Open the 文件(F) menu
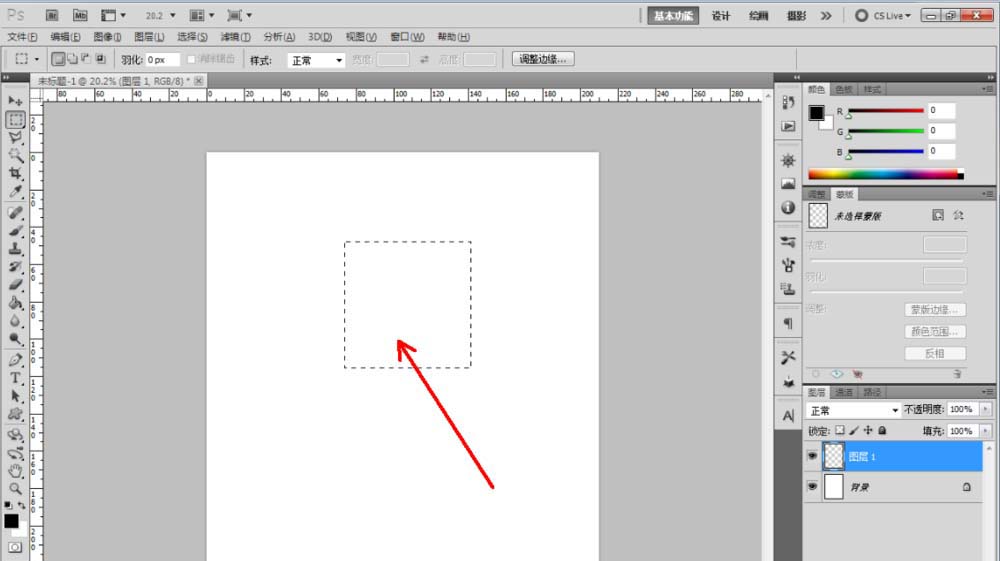The image size is (1000, 561). coord(22,37)
